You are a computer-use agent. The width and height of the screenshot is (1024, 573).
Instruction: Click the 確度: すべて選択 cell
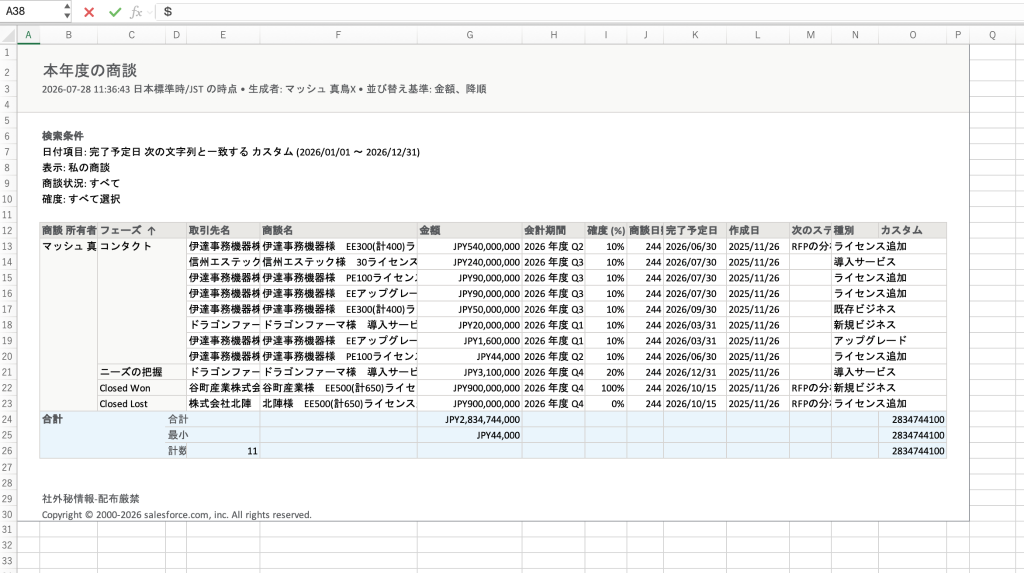81,199
